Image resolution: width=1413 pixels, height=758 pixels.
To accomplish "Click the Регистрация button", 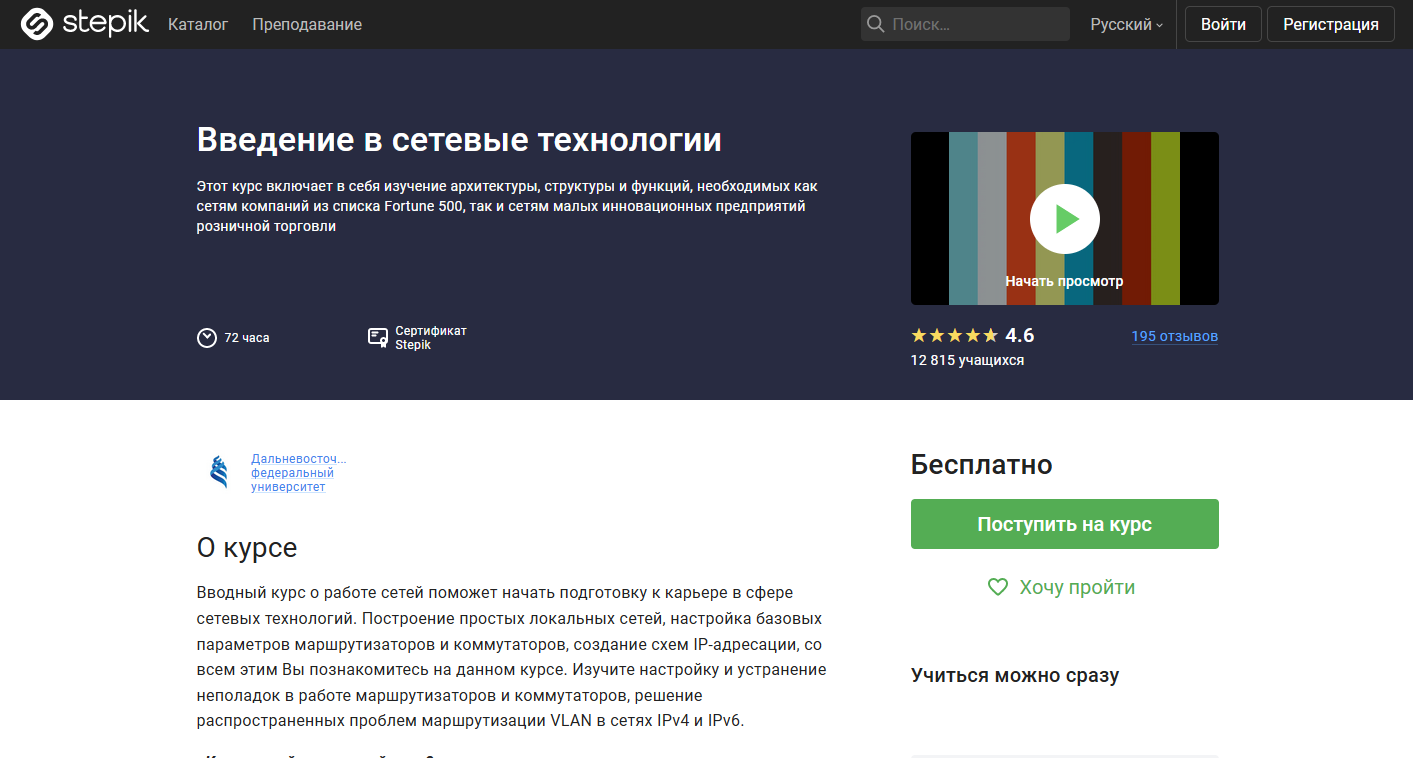I will click(1330, 23).
